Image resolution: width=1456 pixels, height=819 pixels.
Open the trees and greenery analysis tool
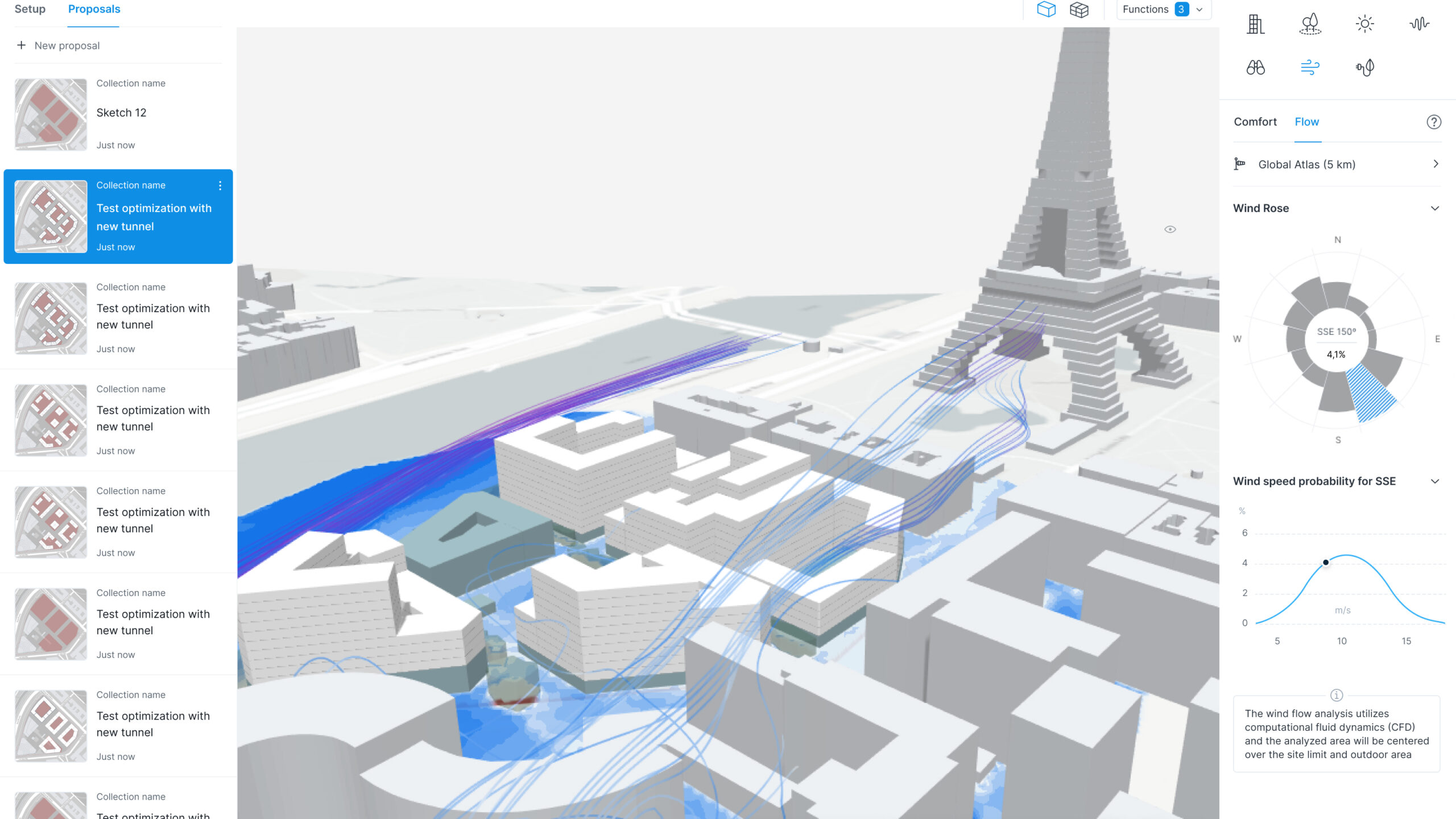pyautogui.click(x=1310, y=24)
